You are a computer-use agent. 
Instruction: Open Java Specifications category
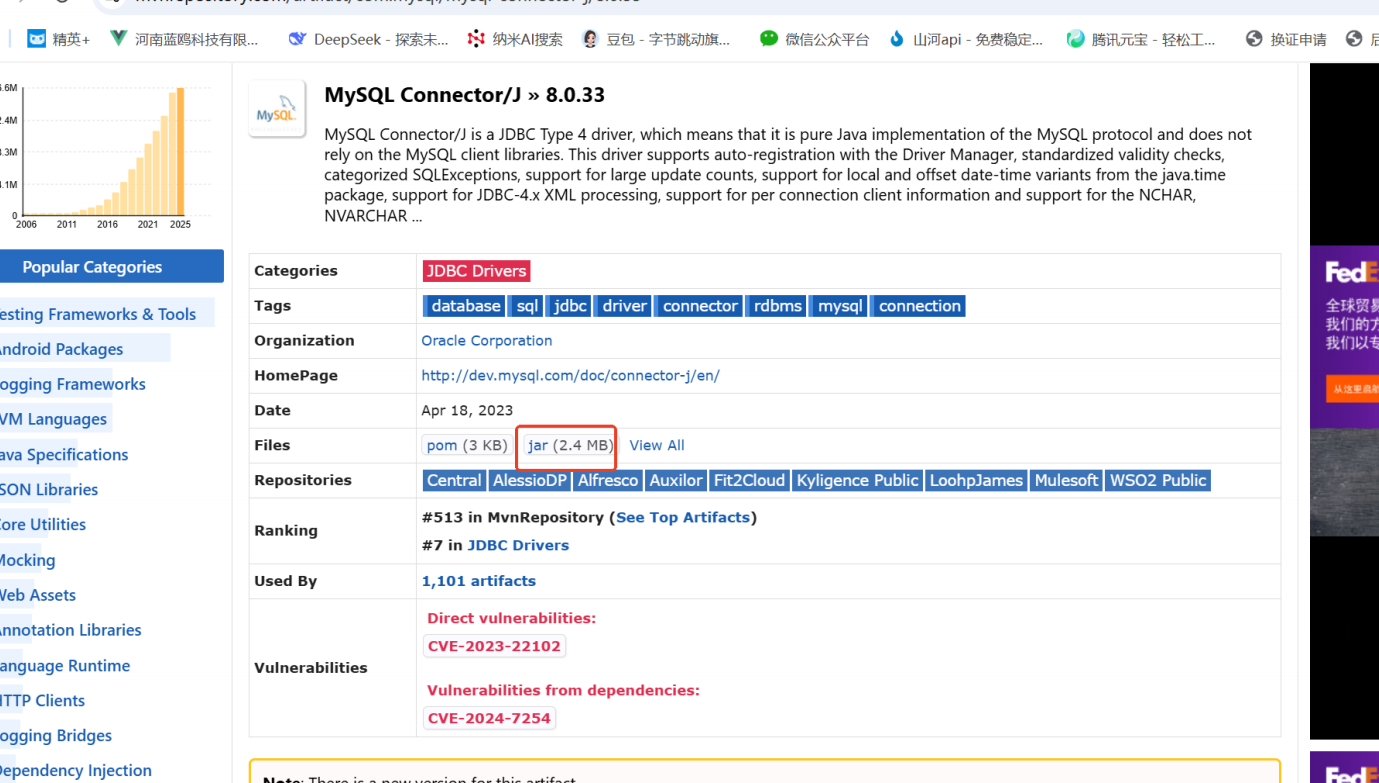click(64, 455)
